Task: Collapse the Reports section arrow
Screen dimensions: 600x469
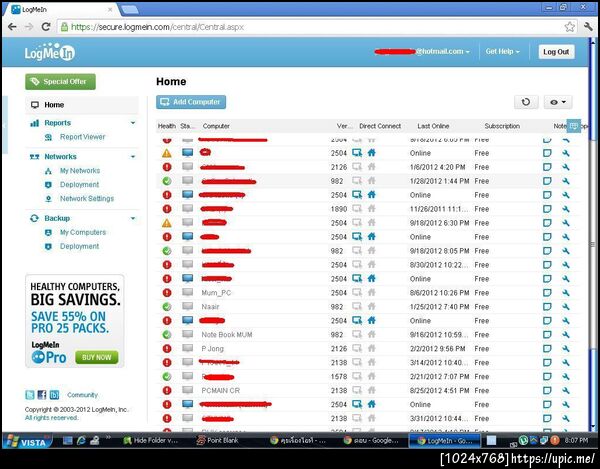Action: [x=133, y=123]
